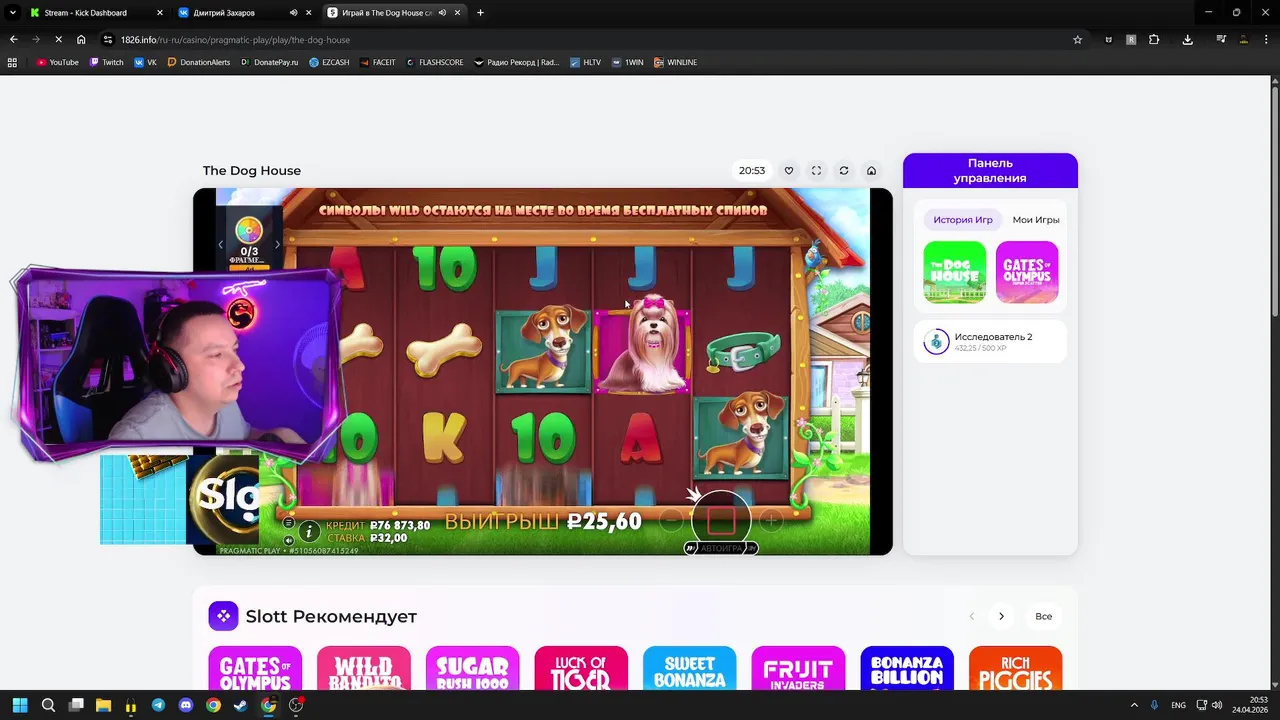1280x720 pixels.
Task: Mute the Дмитрий Захаров tab audio icon
Action: pyautogui.click(x=293, y=13)
